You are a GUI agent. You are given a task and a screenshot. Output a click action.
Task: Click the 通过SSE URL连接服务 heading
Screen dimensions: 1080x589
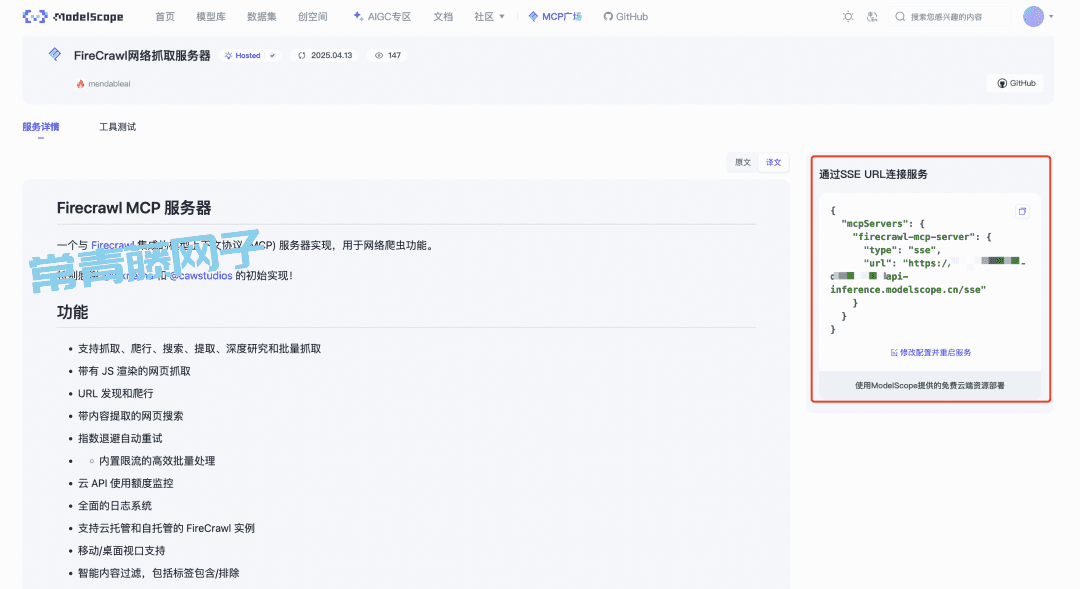pyautogui.click(x=873, y=174)
